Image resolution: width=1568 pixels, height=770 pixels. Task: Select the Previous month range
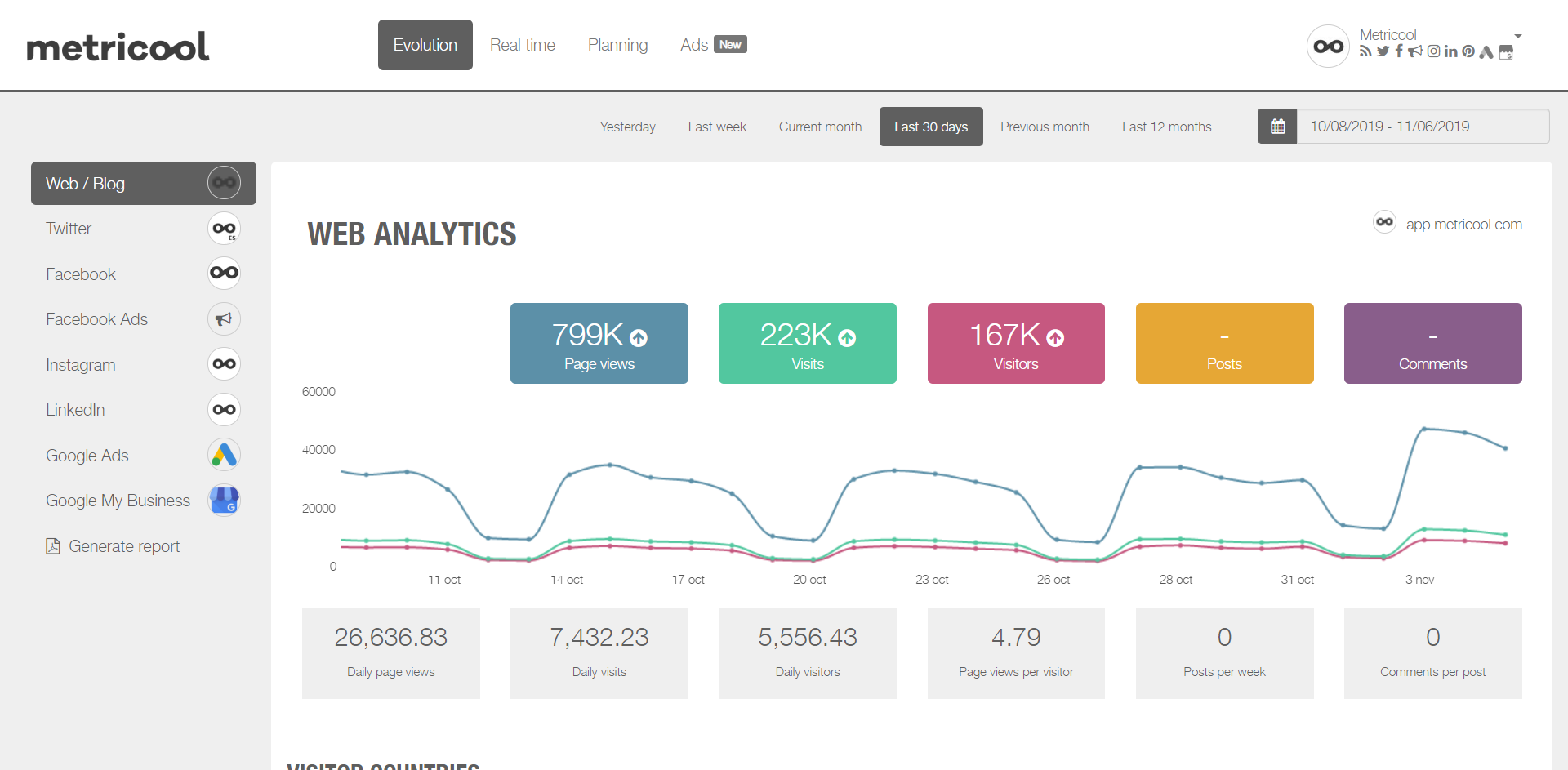click(x=1045, y=127)
